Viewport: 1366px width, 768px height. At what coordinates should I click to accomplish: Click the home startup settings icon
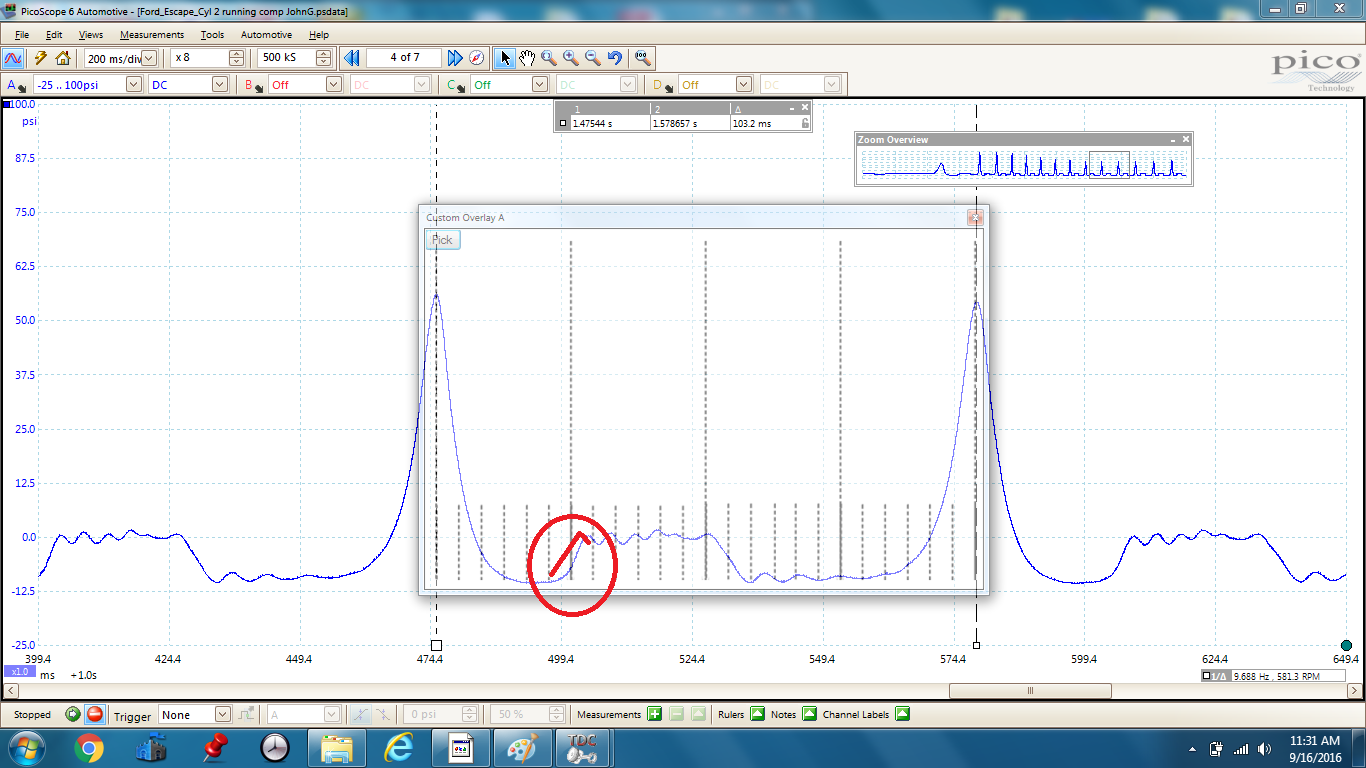(x=63, y=58)
